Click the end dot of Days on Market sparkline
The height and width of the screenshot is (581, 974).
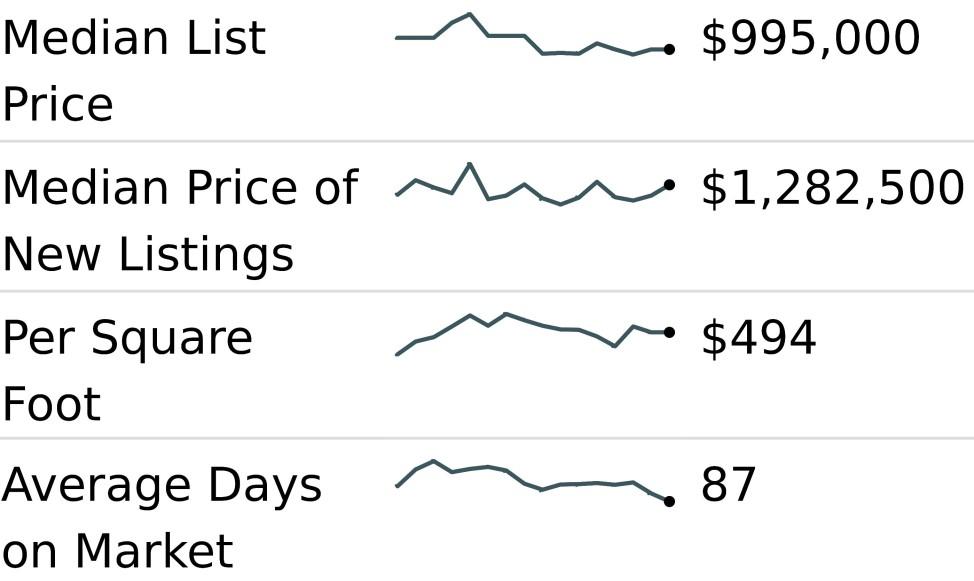pos(669,501)
